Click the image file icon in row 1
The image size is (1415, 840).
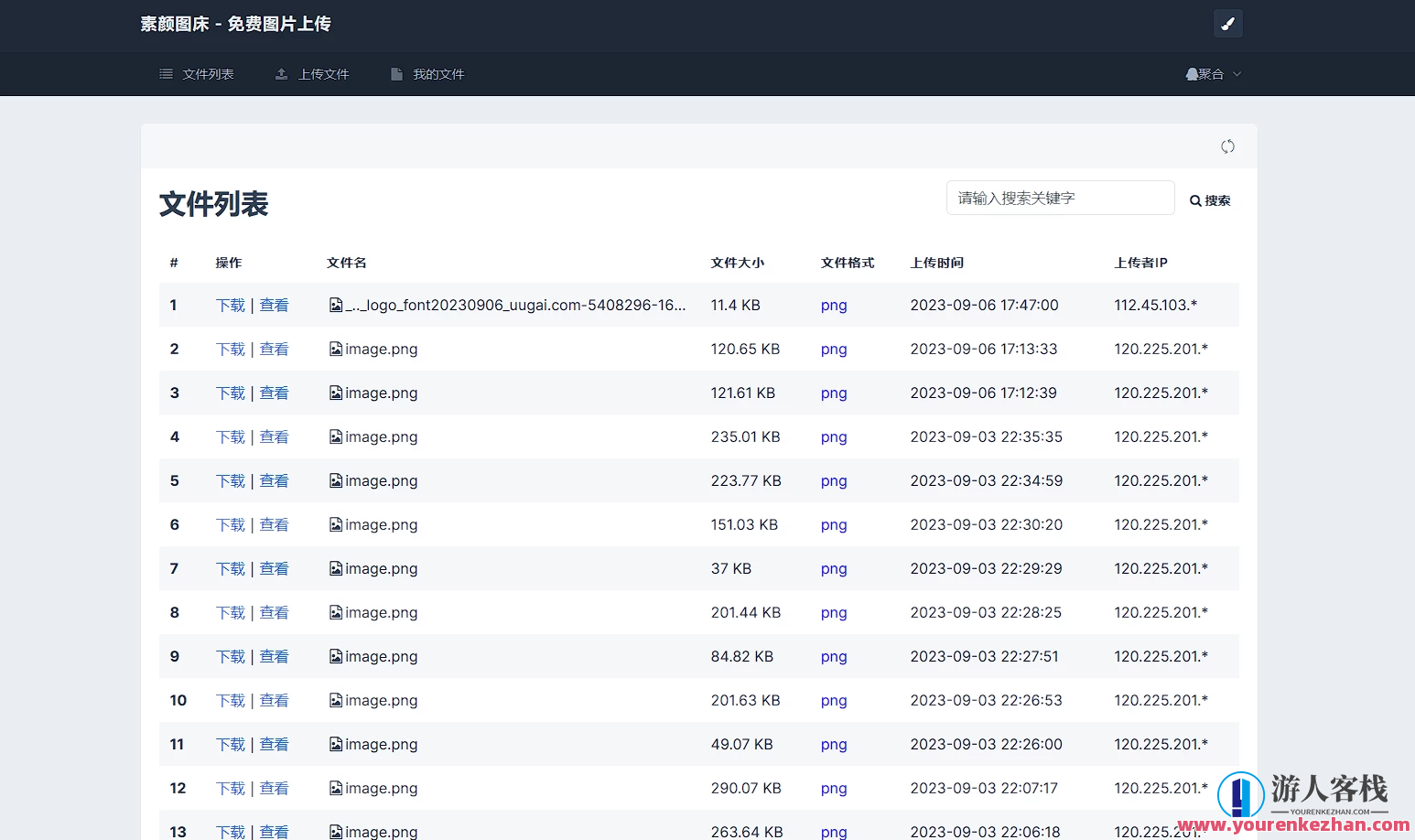[336, 305]
